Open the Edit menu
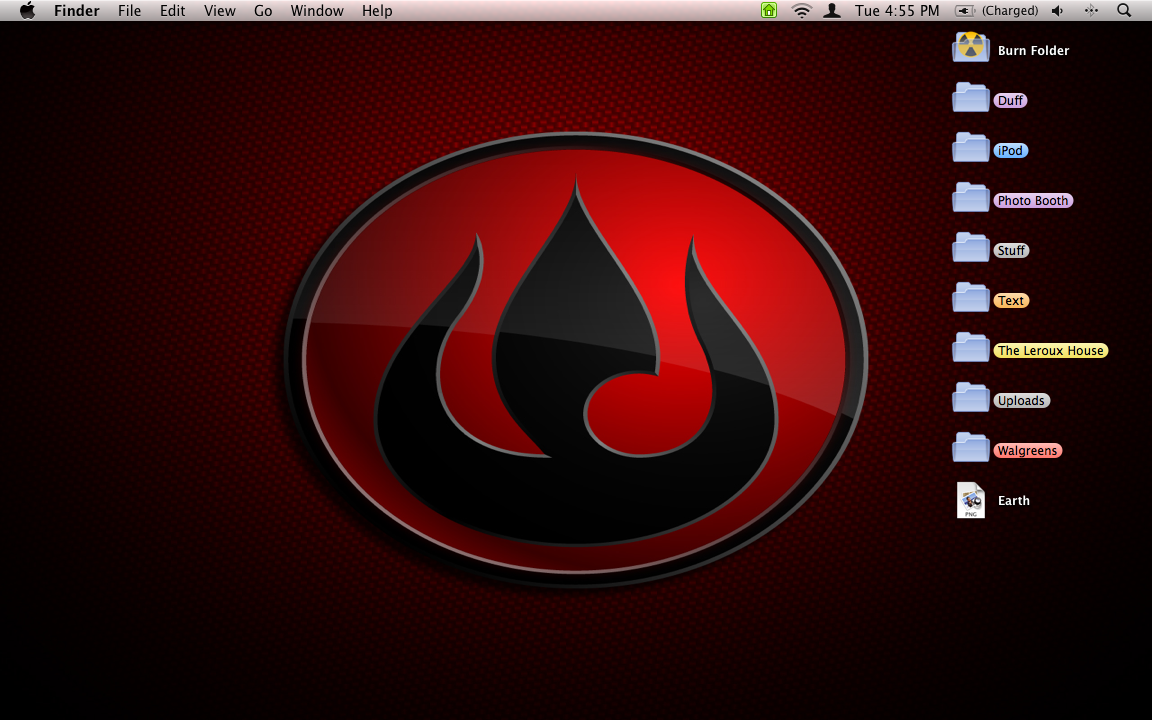Image resolution: width=1152 pixels, height=720 pixels. (173, 11)
